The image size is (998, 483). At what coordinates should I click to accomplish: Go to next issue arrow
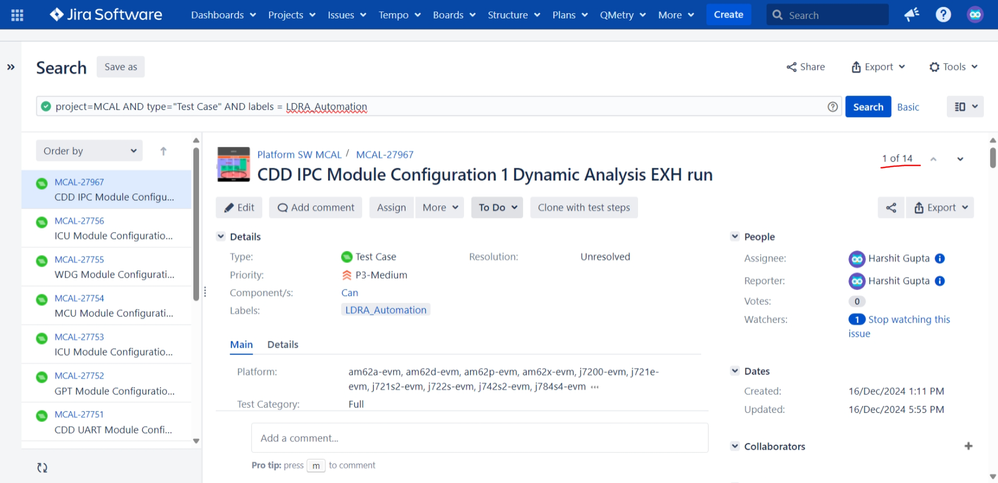tap(960, 159)
